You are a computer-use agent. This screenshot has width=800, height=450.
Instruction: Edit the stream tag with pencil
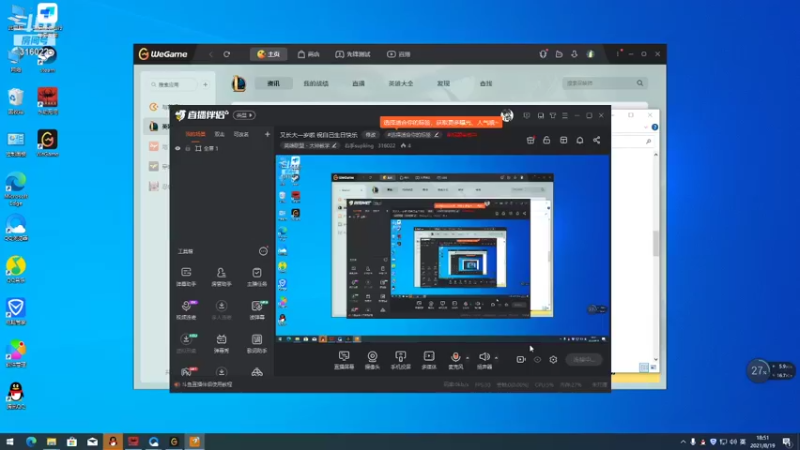(x=436, y=135)
